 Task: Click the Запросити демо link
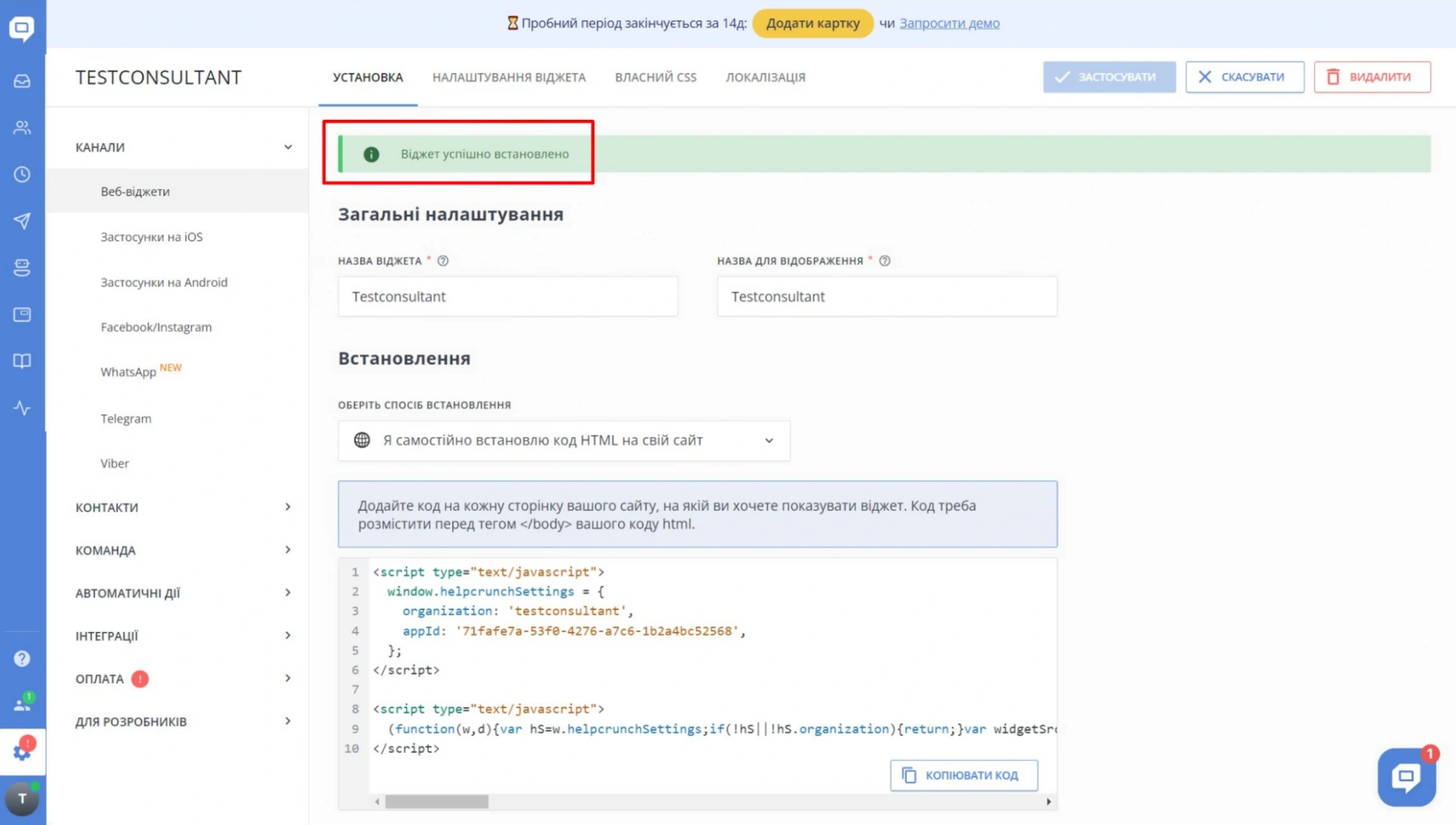point(949,23)
